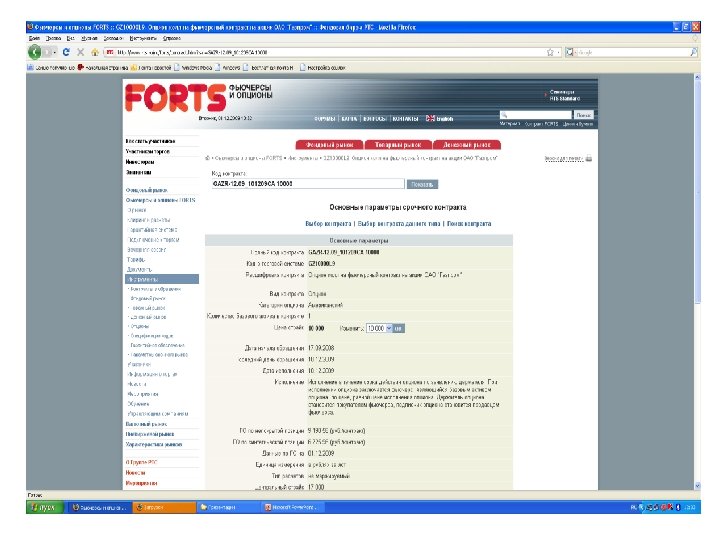Open the Help menu in menu bar
Image resolution: width=720 pixels, height=540 pixels.
point(172,39)
